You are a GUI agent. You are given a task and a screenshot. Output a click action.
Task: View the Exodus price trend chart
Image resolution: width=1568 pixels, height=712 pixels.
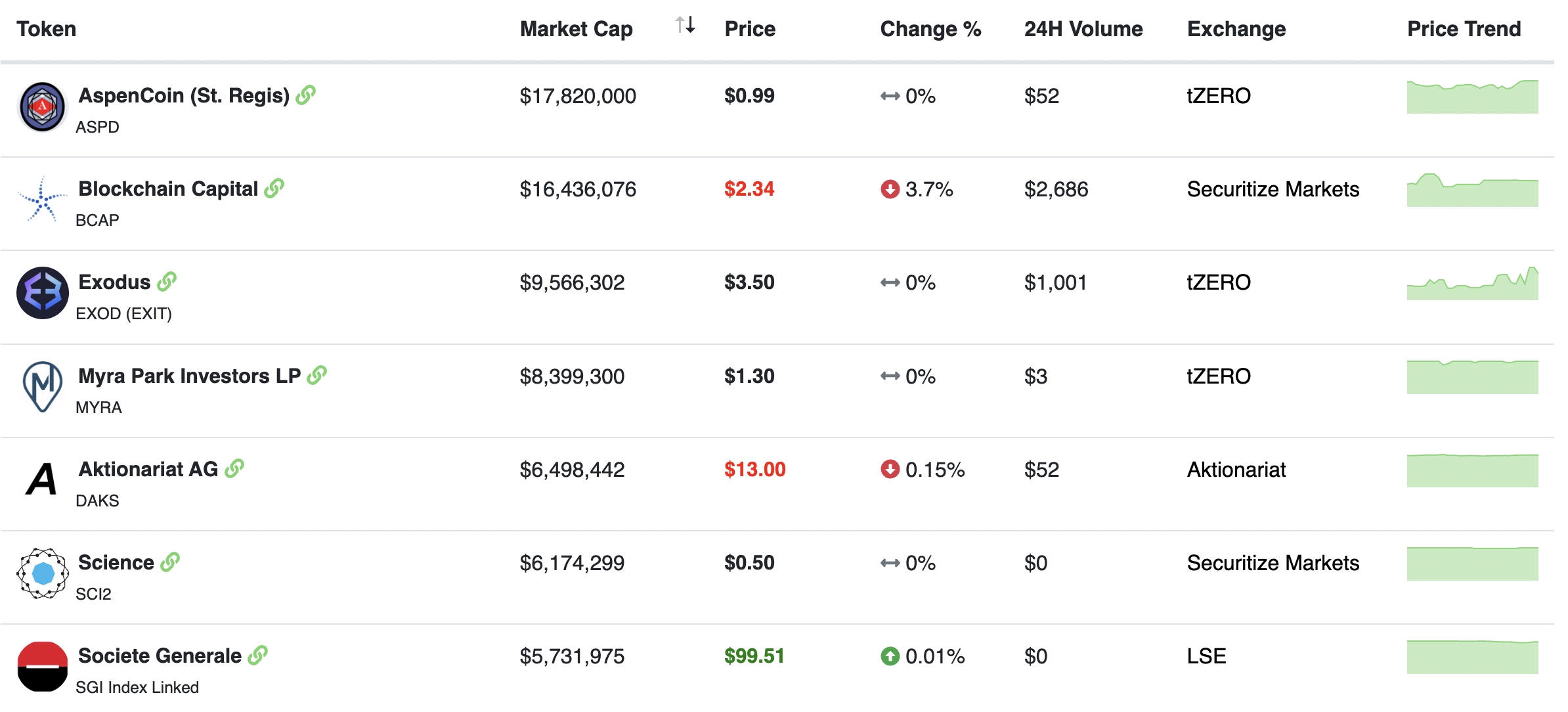pyautogui.click(x=1472, y=283)
